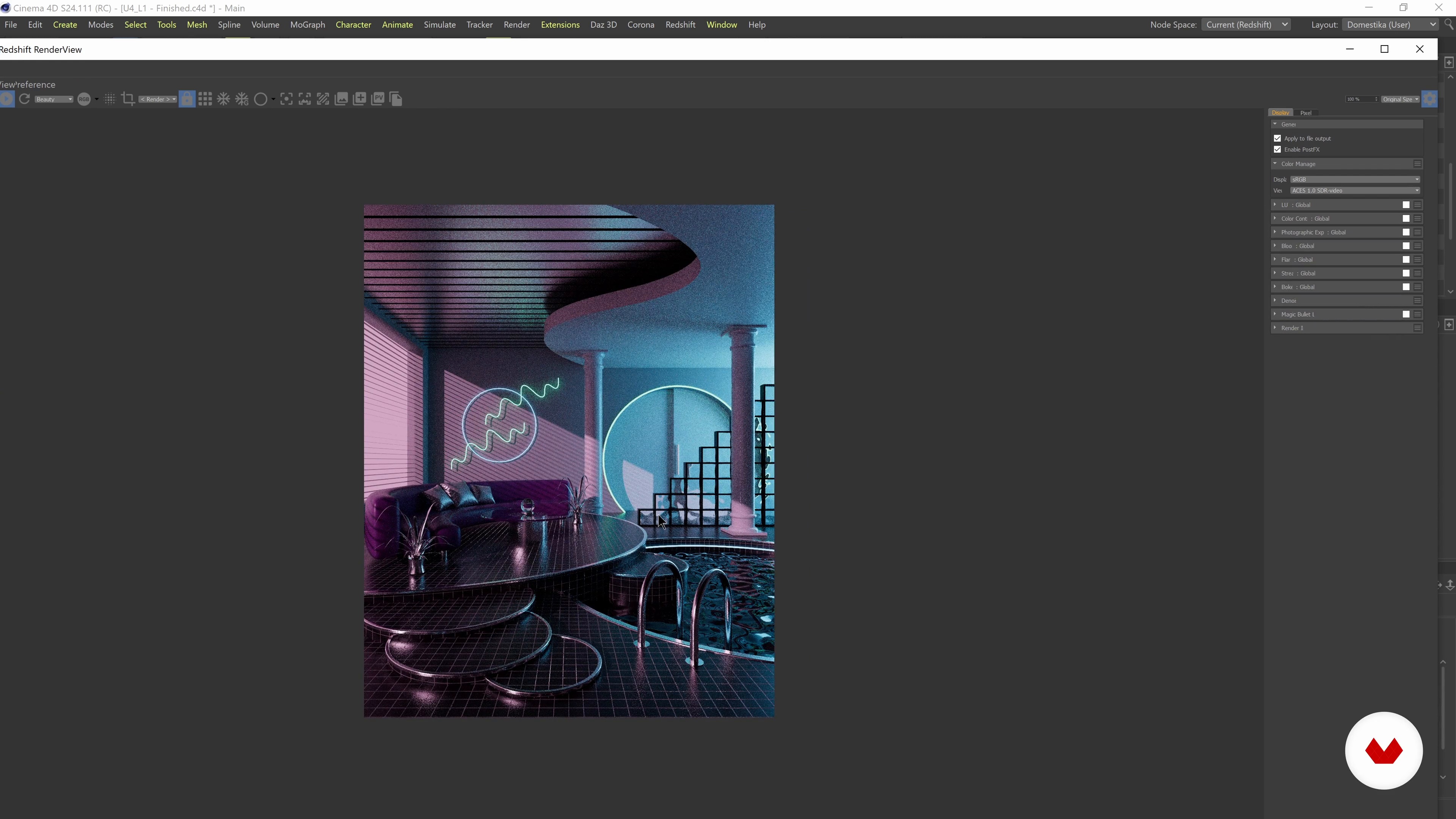This screenshot has height=819, width=1456.
Task: Click the save image snapshot icon
Action: click(x=341, y=99)
